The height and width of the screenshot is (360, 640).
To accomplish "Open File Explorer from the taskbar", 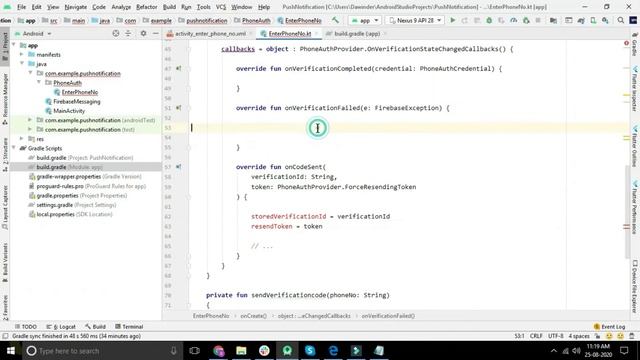I will (241, 351).
